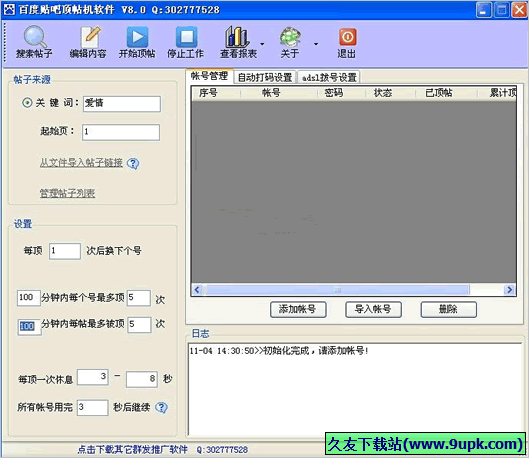Click the 删除 button
This screenshot has height=458, width=529.
tap(449, 309)
